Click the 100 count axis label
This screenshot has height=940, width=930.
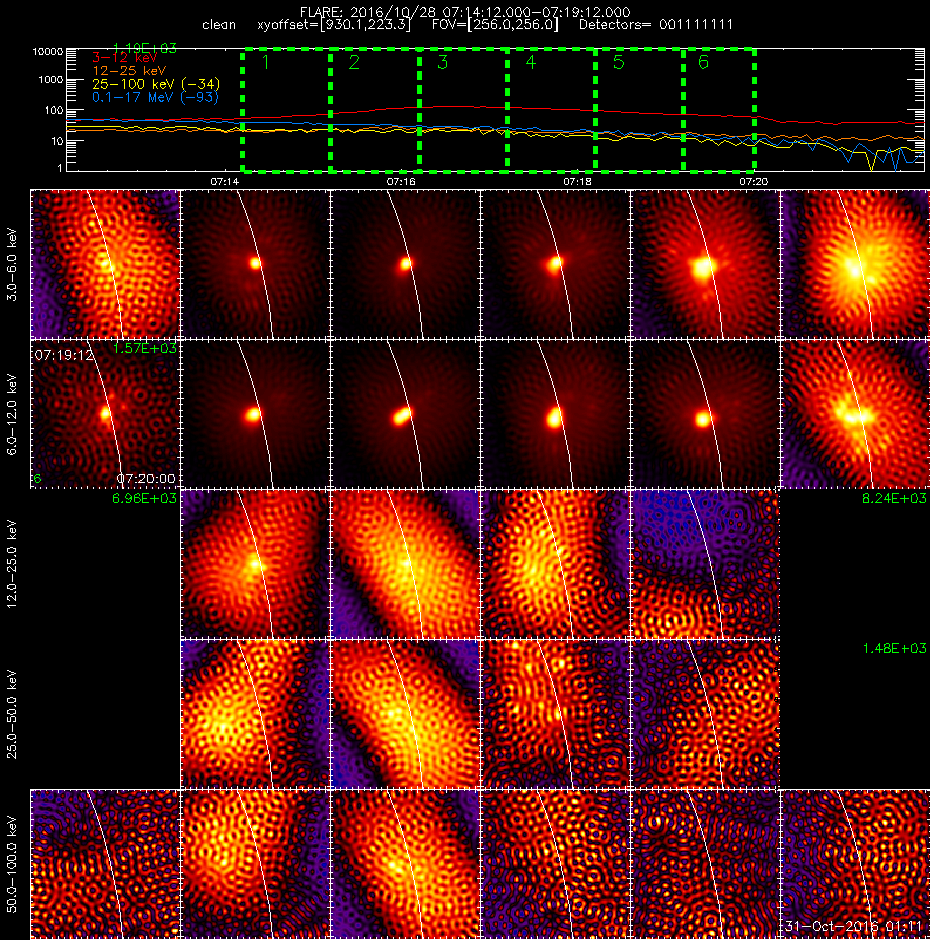coord(53,110)
